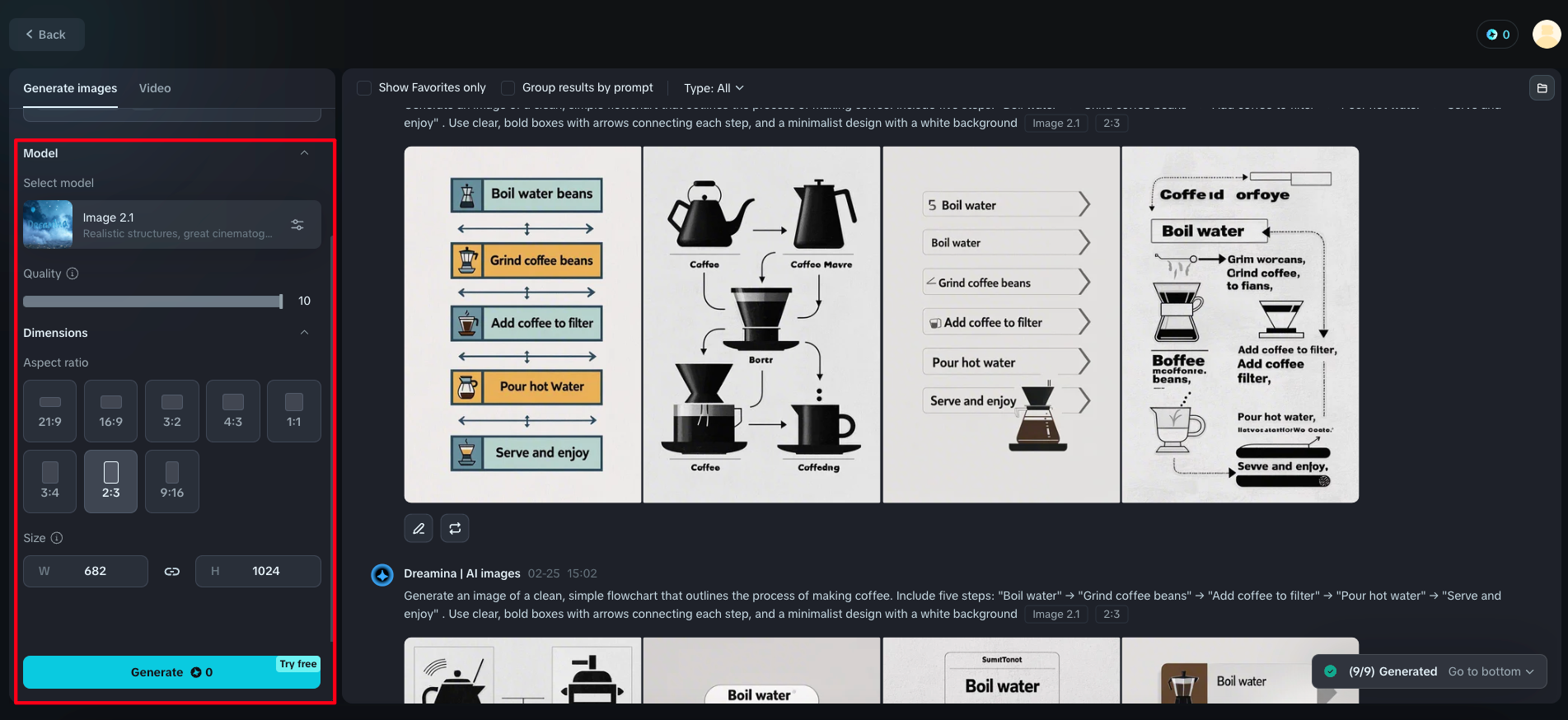Select 1:1 aspect ratio
This screenshot has height=720, width=1568.
coord(294,411)
